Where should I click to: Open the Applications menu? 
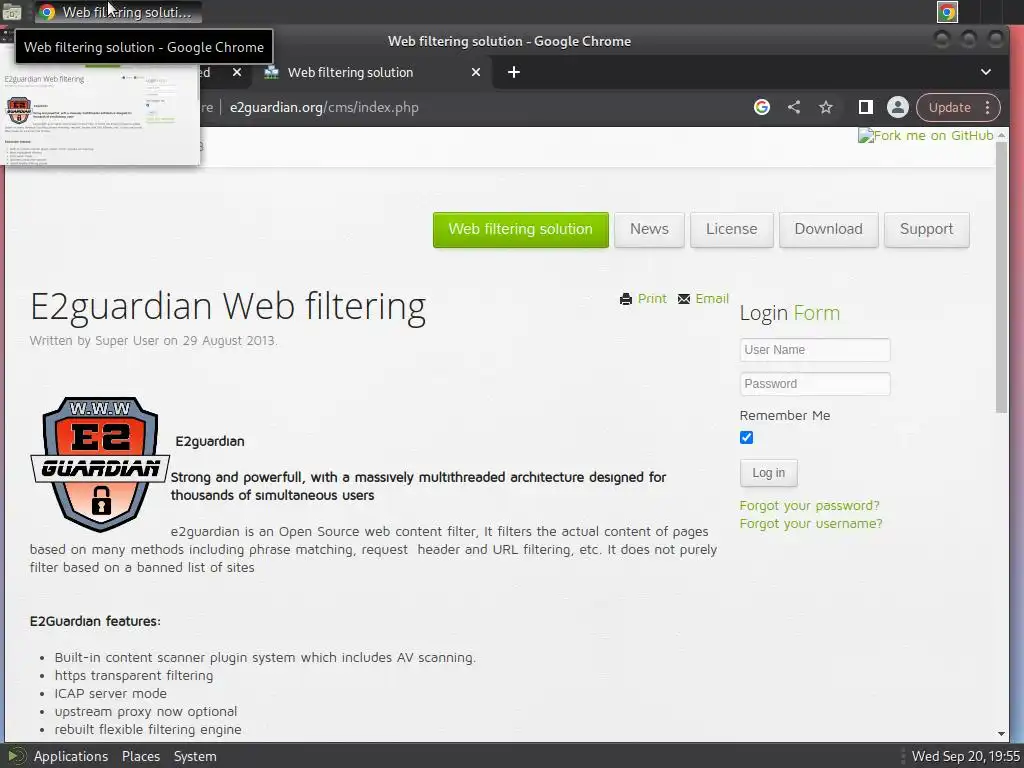[71, 756]
